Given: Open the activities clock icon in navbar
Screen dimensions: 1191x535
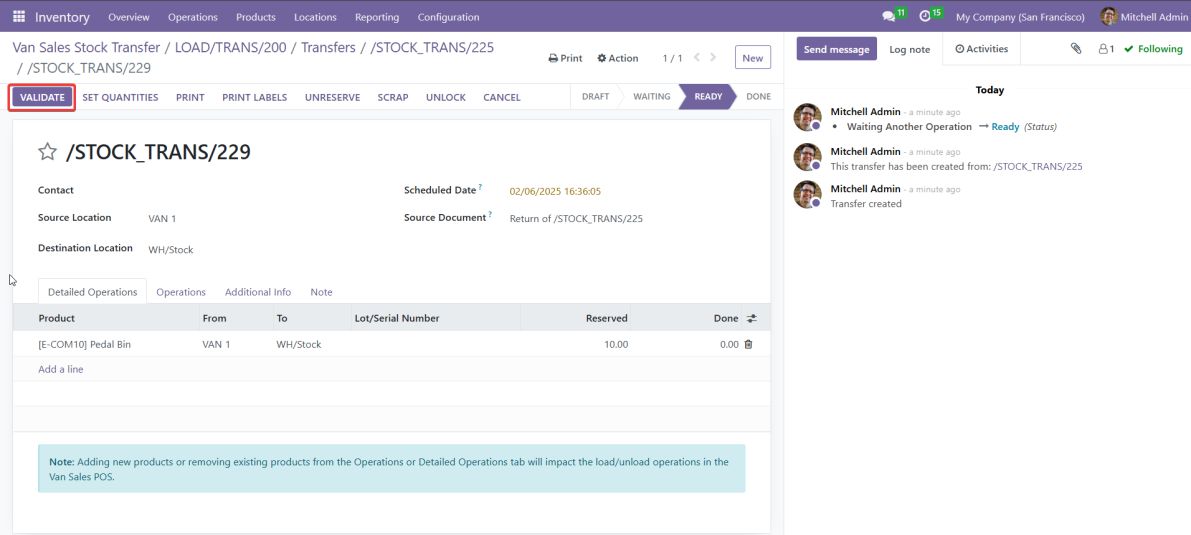Looking at the screenshot, I should [925, 17].
